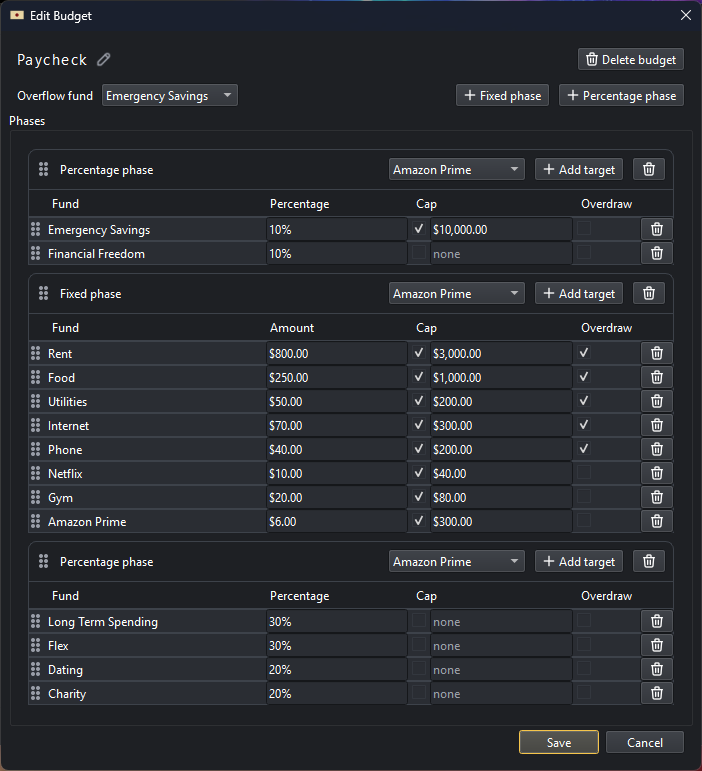Screen dimensions: 702x771
Task: Grab the first Percentage phase drag handle
Action: [x=43, y=170]
